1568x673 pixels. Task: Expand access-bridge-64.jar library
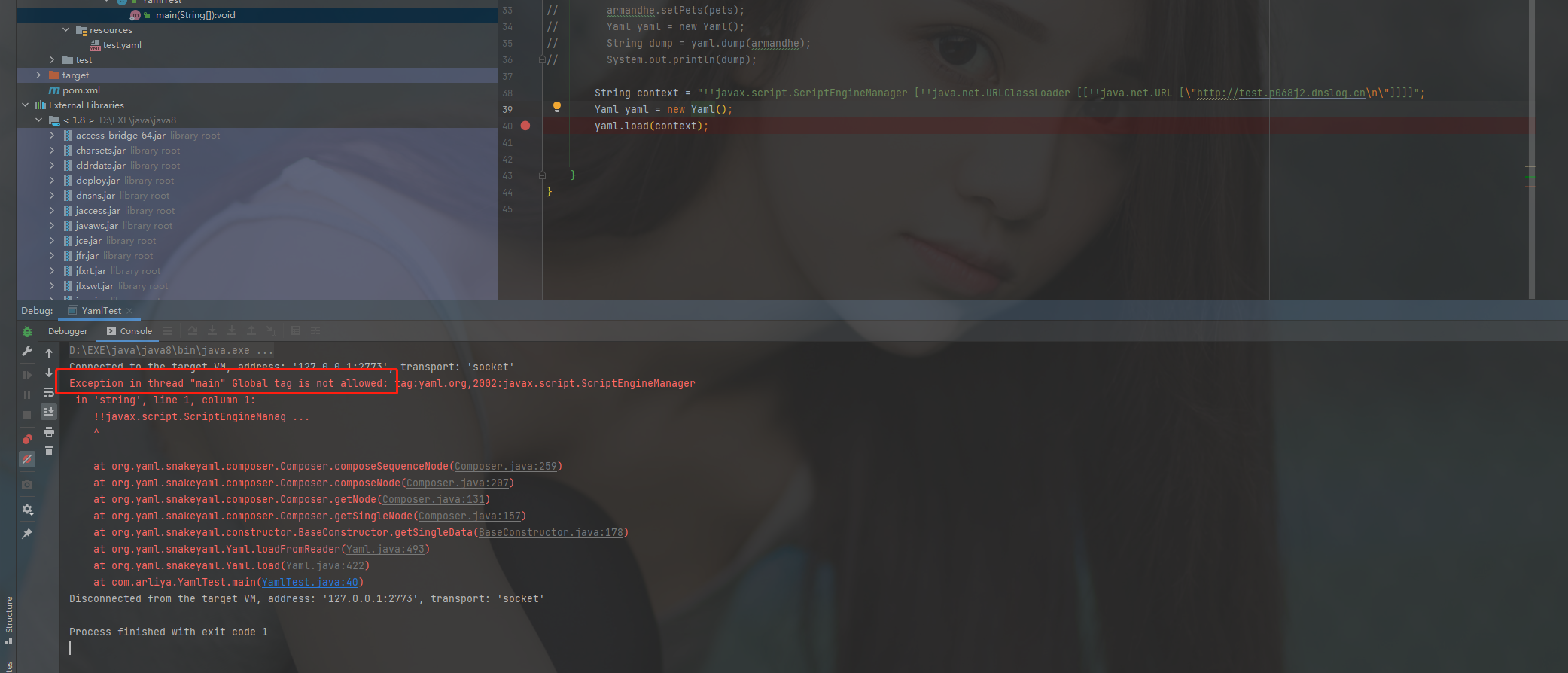[x=52, y=136]
